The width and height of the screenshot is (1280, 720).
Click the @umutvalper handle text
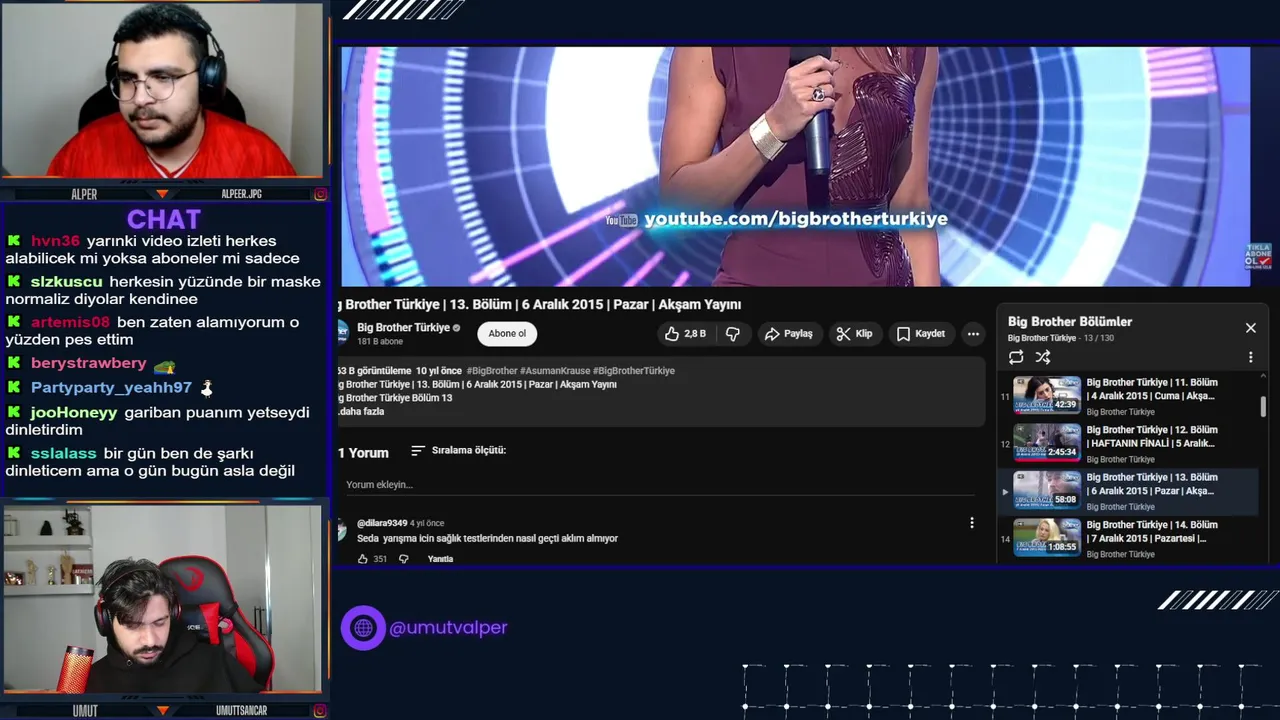(x=448, y=628)
